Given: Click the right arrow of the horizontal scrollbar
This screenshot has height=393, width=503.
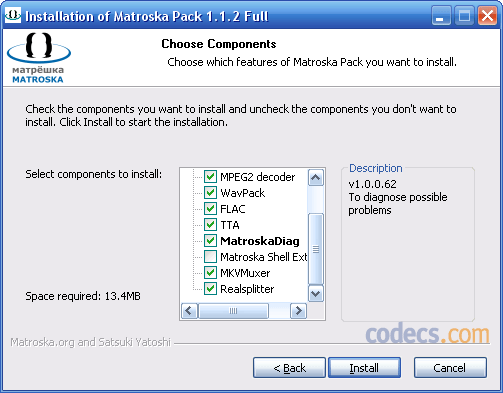Looking at the screenshot, I should 298,311.
